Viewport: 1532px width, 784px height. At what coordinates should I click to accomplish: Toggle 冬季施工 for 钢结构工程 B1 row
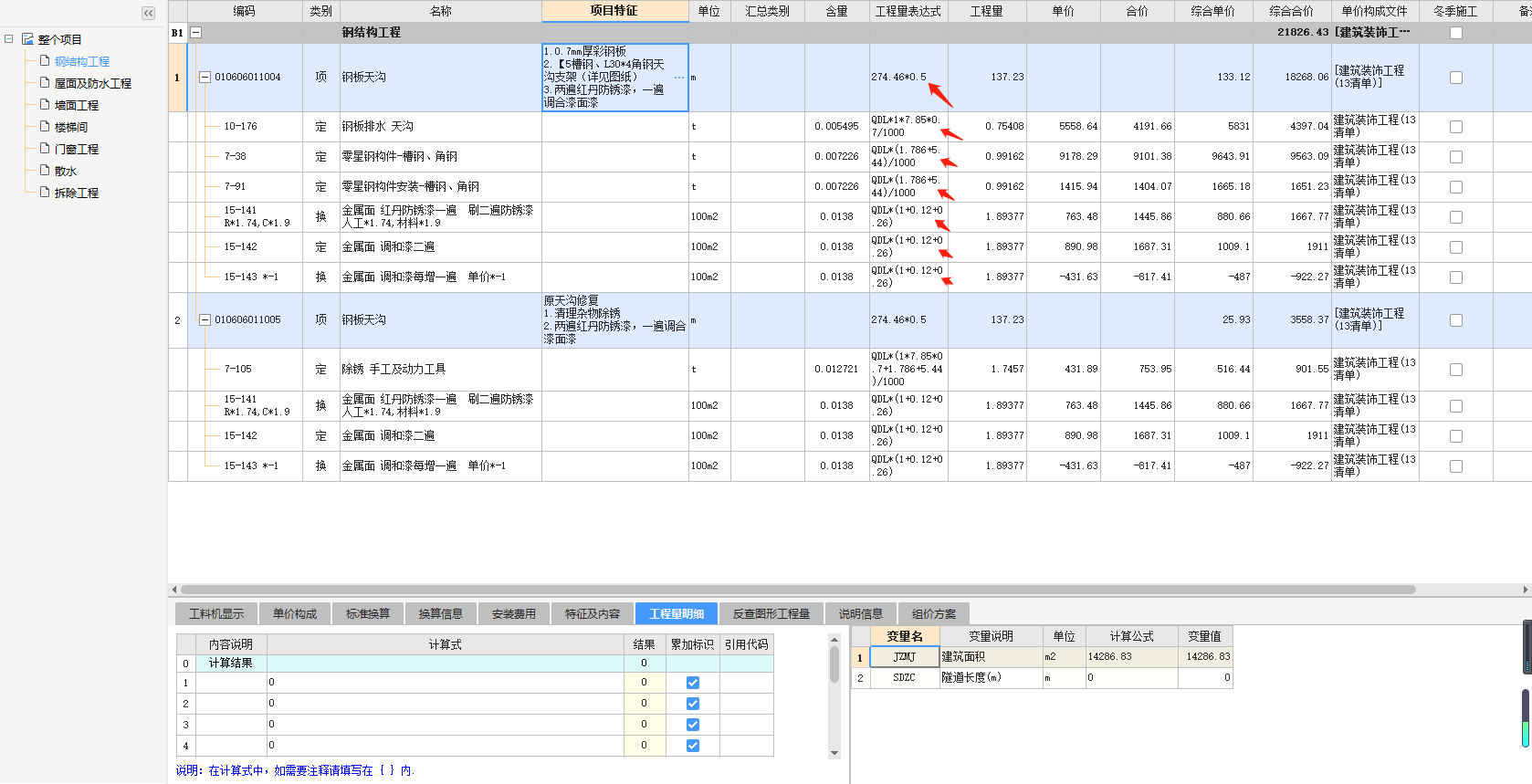[1456, 33]
